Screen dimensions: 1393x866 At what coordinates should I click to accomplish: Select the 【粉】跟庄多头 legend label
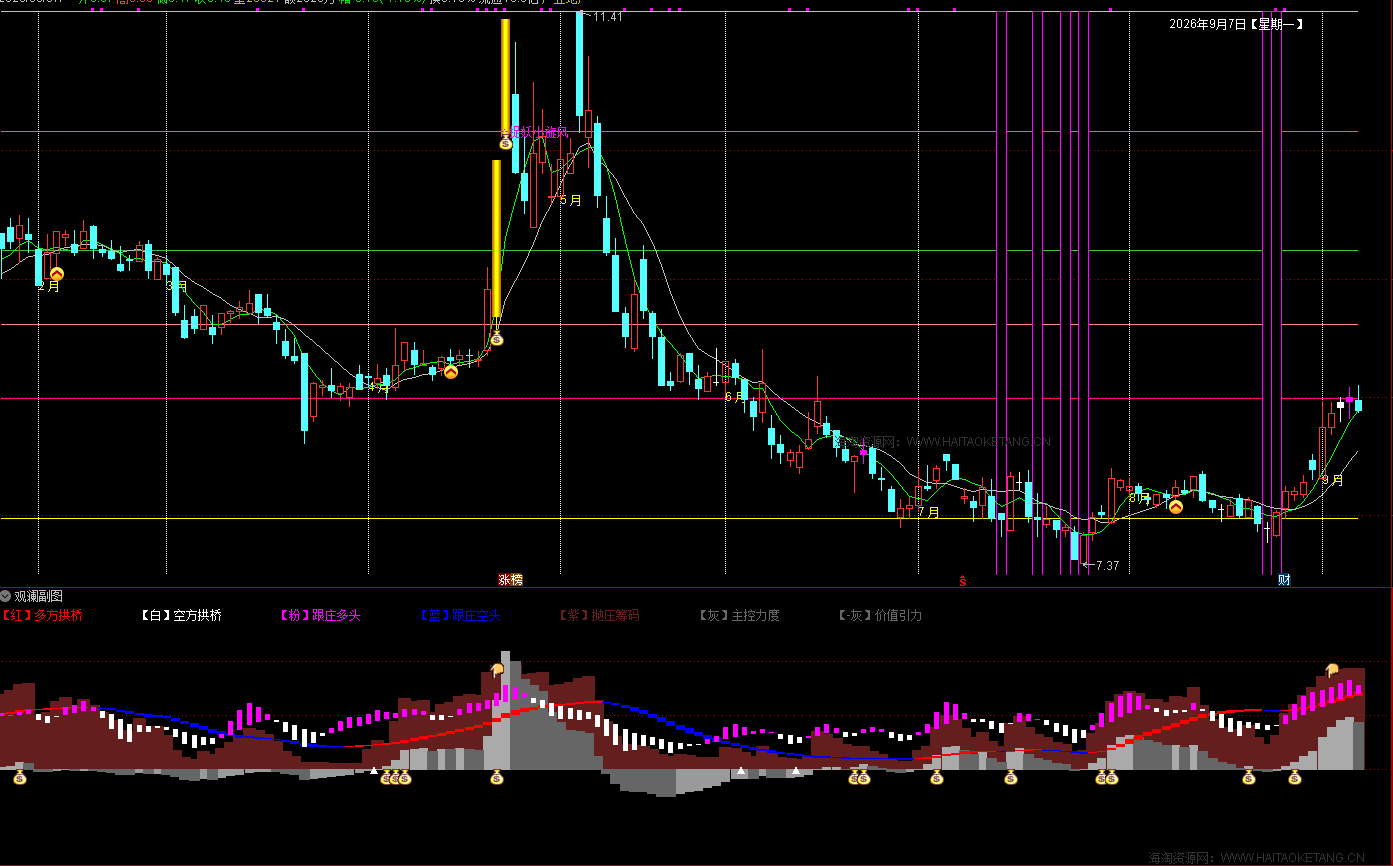pyautogui.click(x=319, y=615)
